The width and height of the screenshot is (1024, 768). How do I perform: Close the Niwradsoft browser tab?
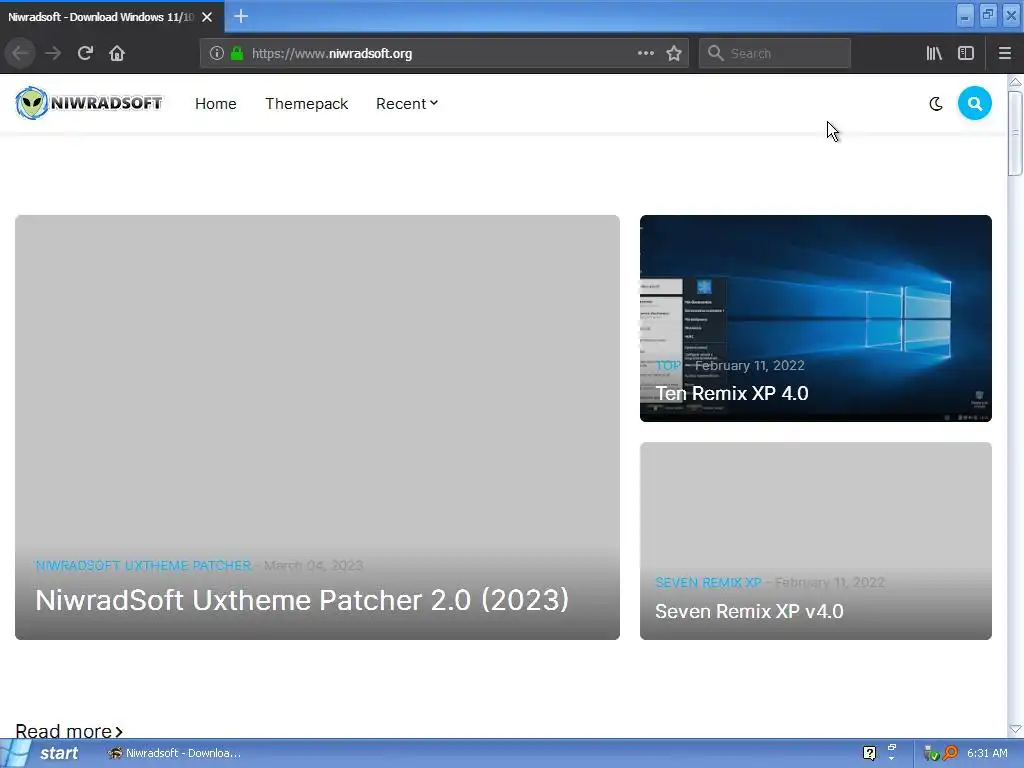(207, 17)
